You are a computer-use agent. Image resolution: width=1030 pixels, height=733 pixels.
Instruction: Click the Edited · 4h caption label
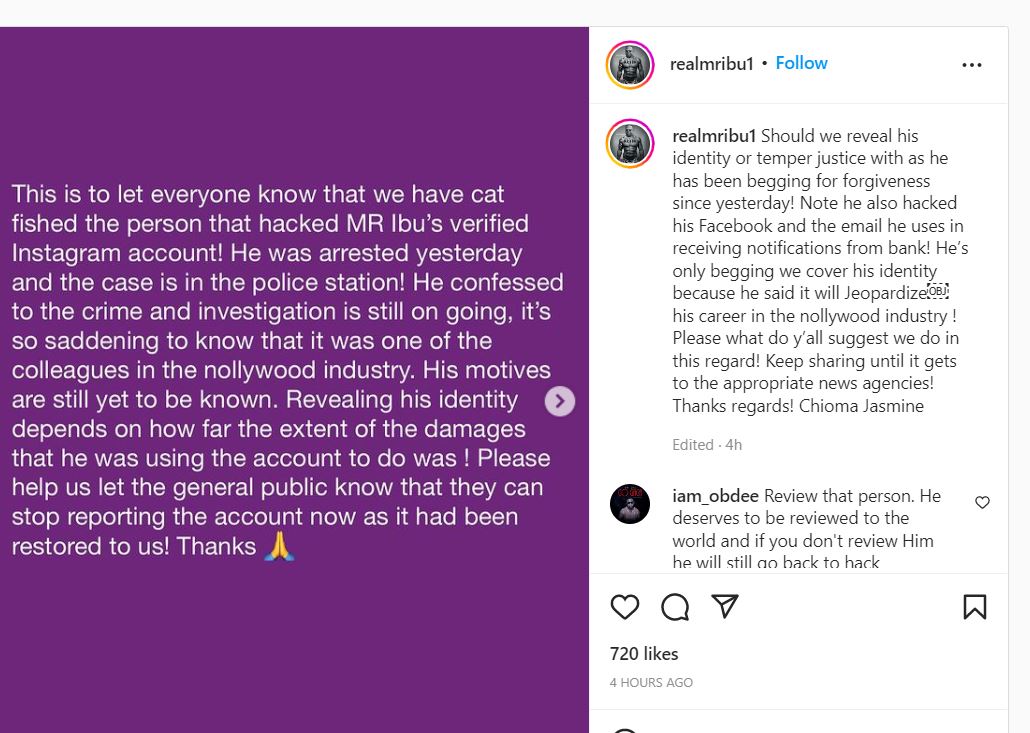click(x=707, y=445)
